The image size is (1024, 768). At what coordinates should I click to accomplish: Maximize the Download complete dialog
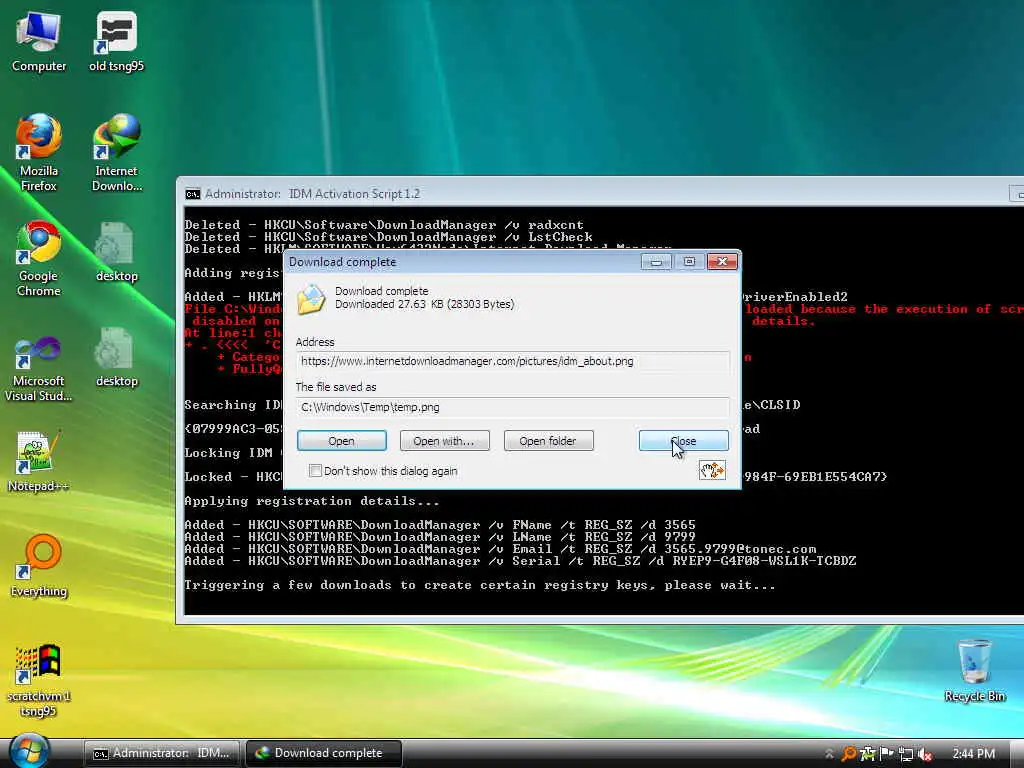pos(689,262)
